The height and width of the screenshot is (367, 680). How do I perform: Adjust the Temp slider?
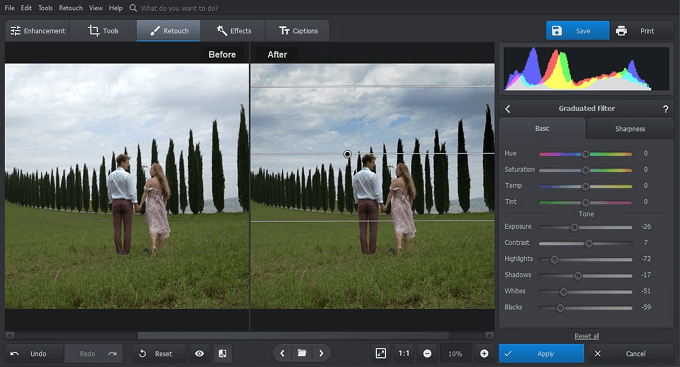[585, 186]
